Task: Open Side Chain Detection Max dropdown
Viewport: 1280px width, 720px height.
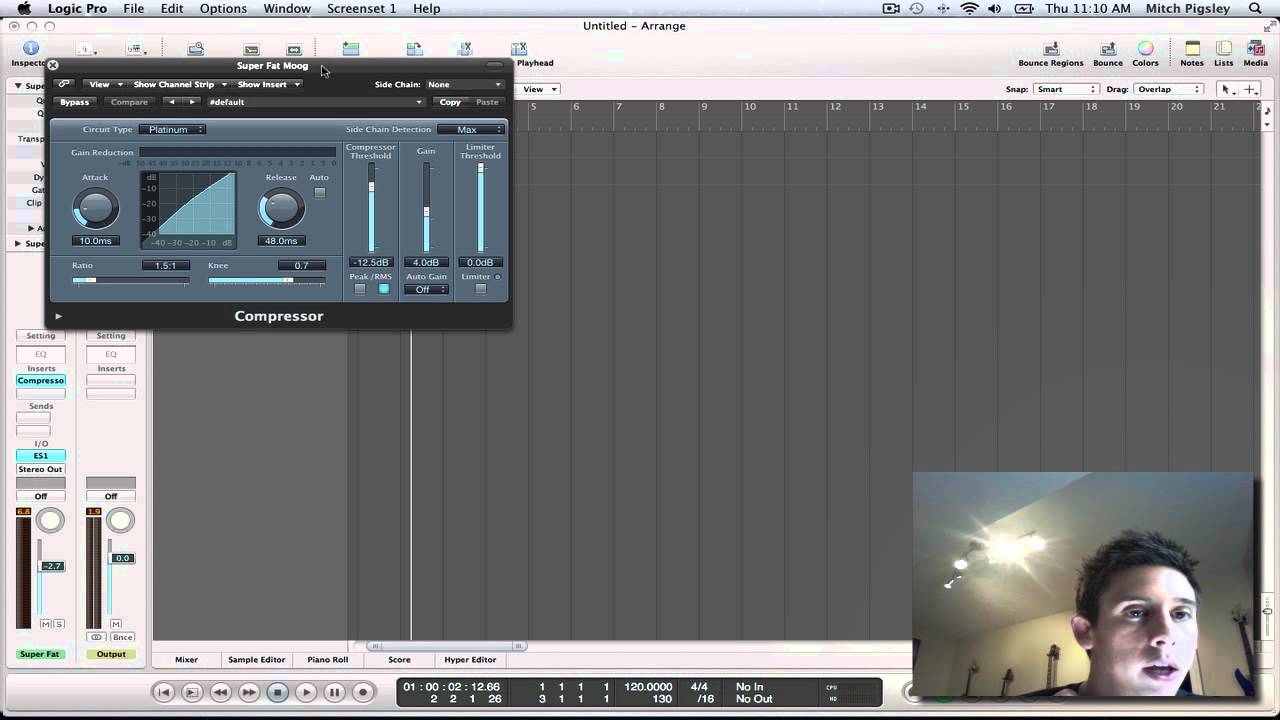Action: click(x=471, y=129)
